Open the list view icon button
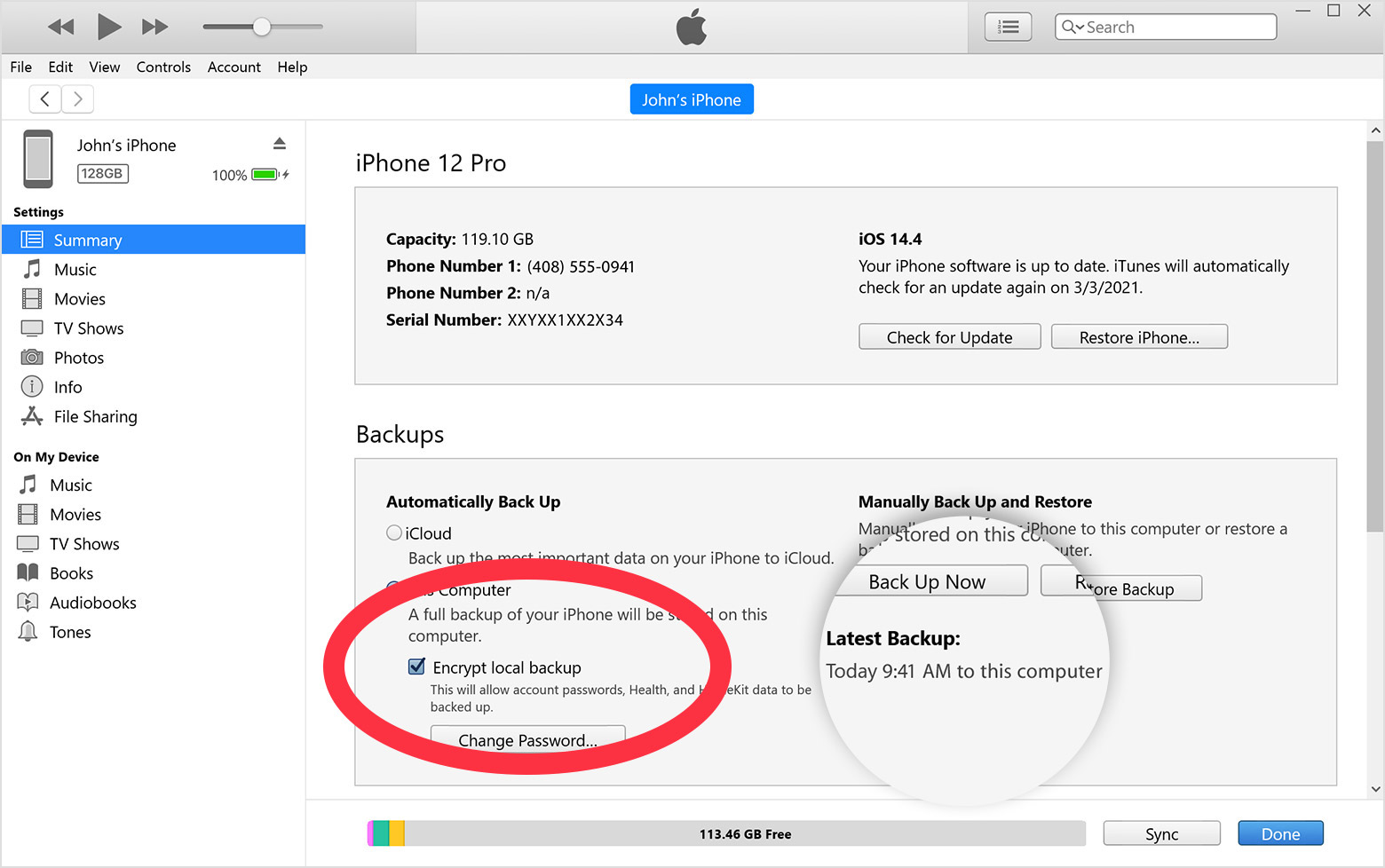The height and width of the screenshot is (868, 1385). pos(1009,28)
